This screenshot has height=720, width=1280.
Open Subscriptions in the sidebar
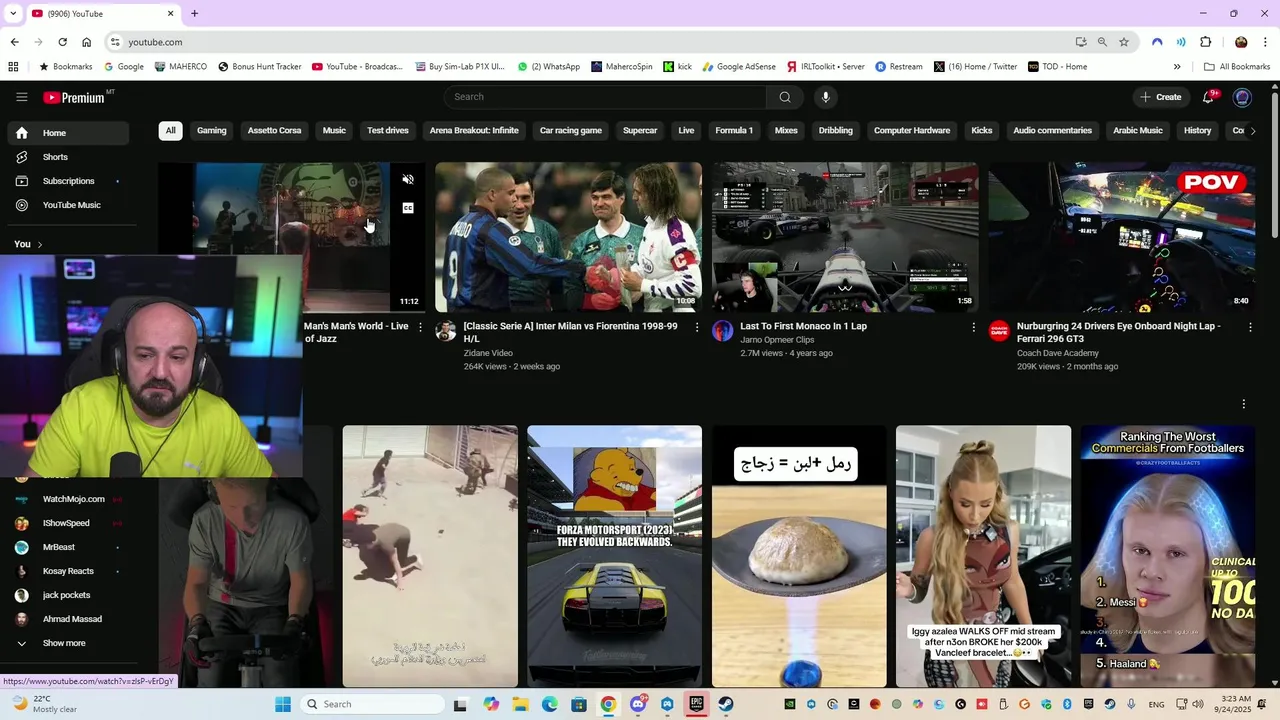point(68,181)
